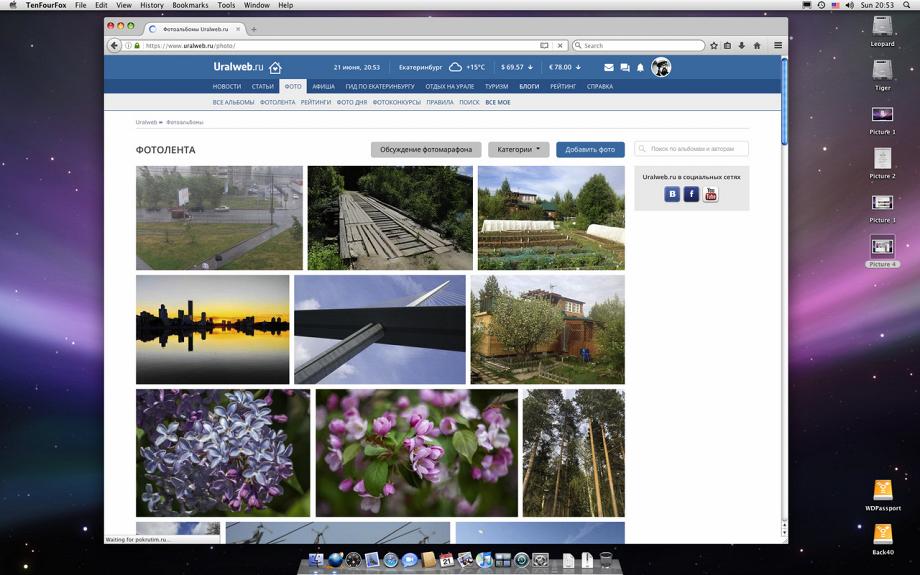Open ВСЕ МОЕ submenu link
Viewport: 920px width, 575px height.
pos(498,102)
